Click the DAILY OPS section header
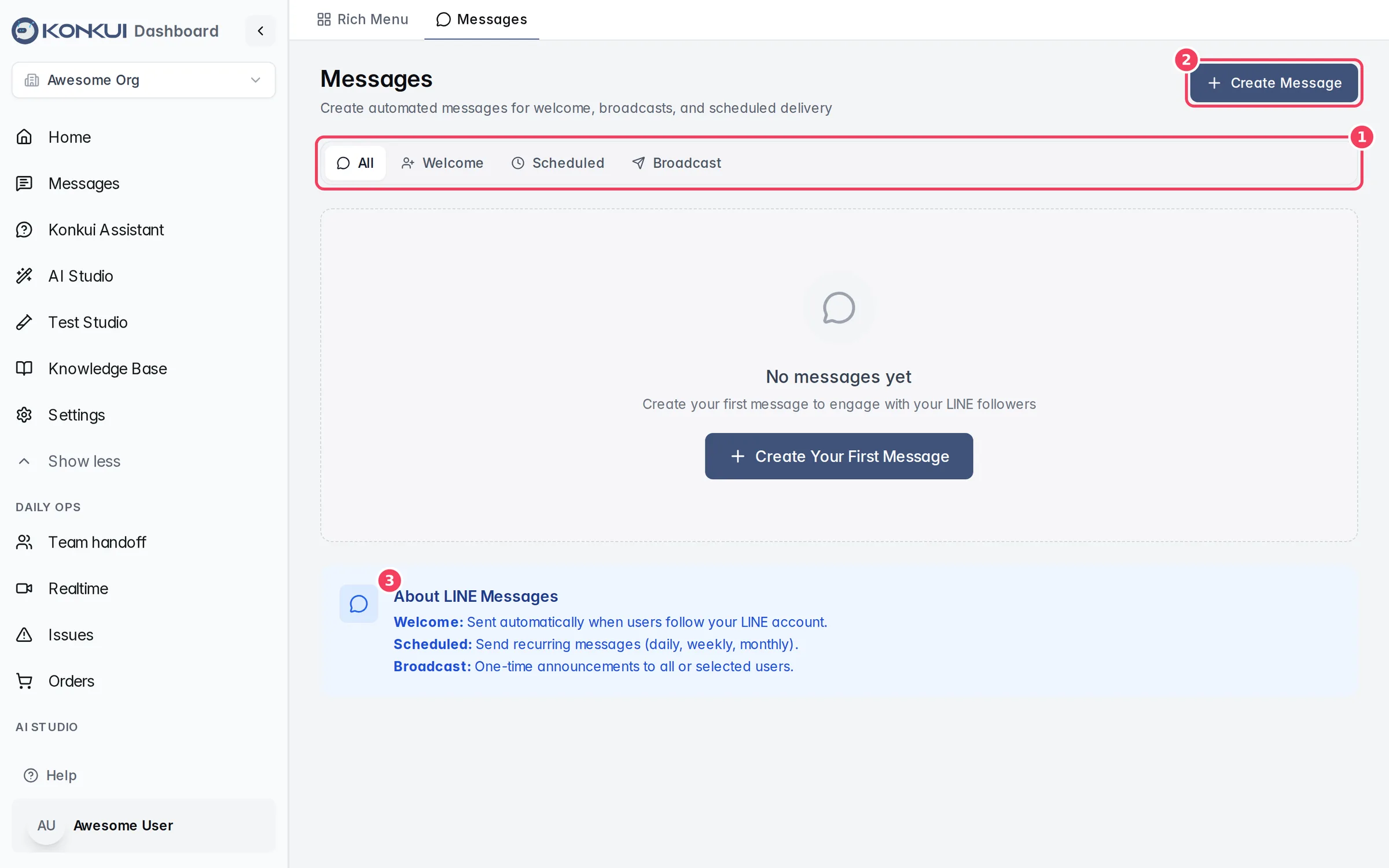 point(48,507)
